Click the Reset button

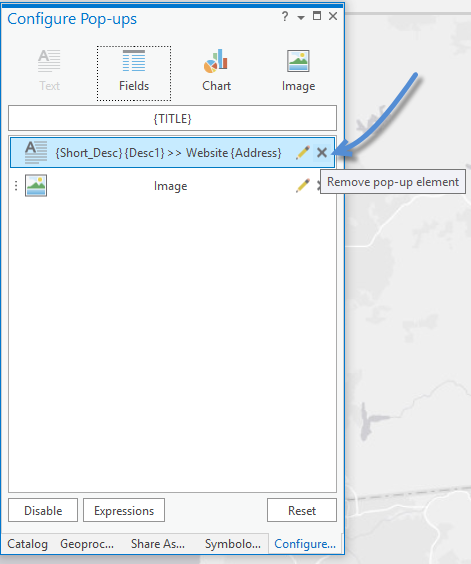[x=302, y=510]
